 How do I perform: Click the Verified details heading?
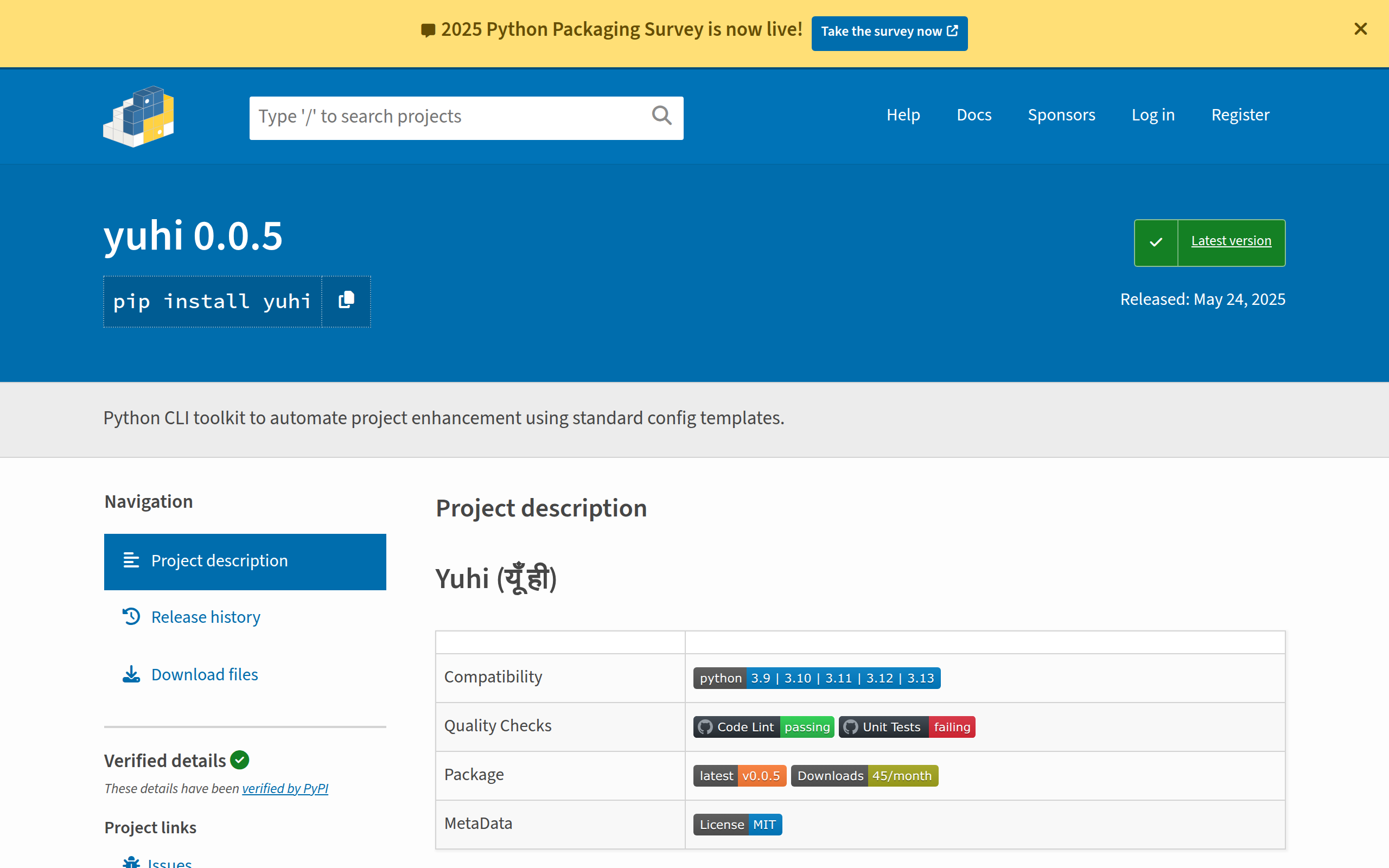[165, 760]
